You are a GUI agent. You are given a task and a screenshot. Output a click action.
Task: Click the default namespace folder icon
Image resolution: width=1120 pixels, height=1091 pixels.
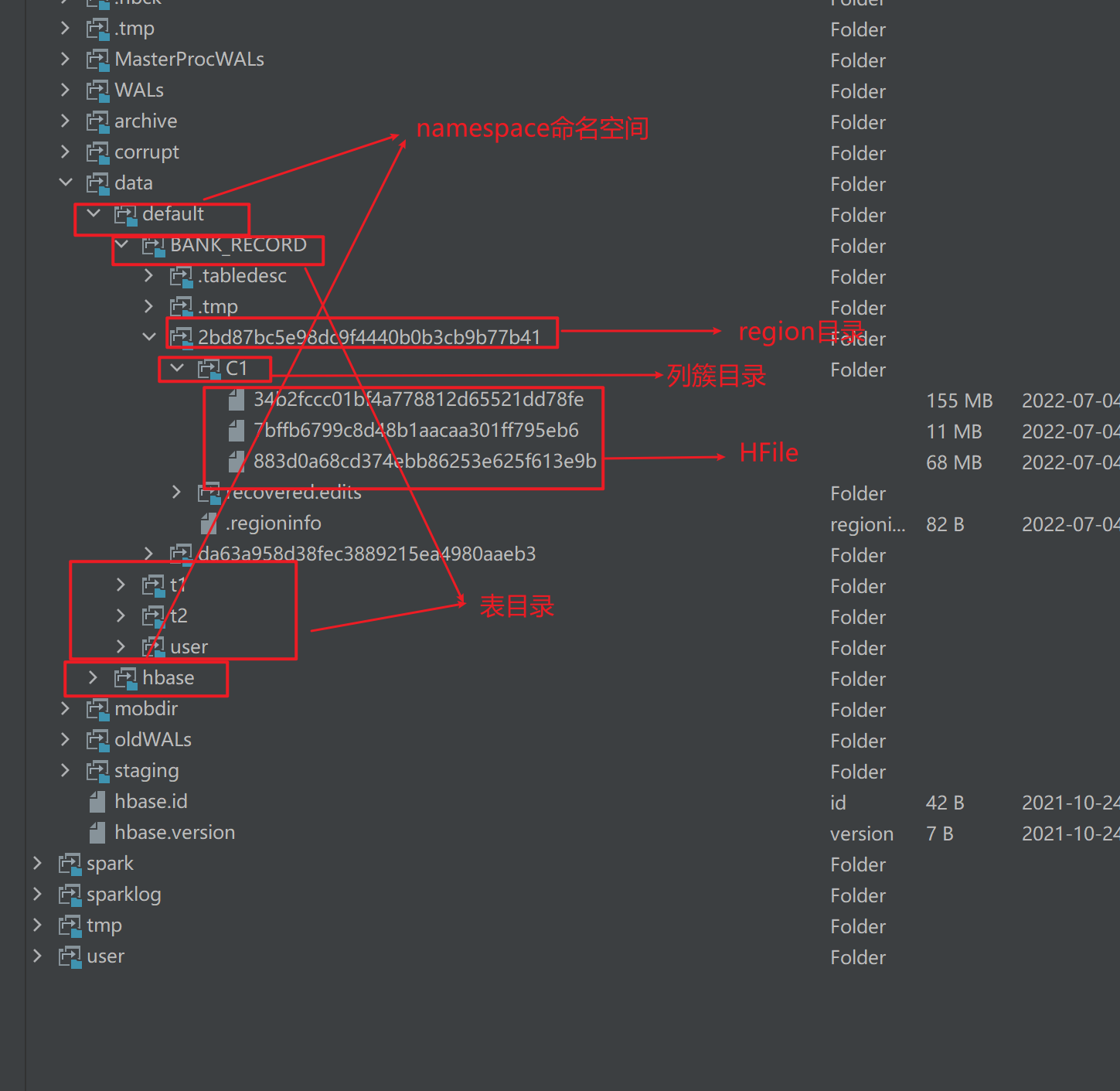pyautogui.click(x=125, y=215)
